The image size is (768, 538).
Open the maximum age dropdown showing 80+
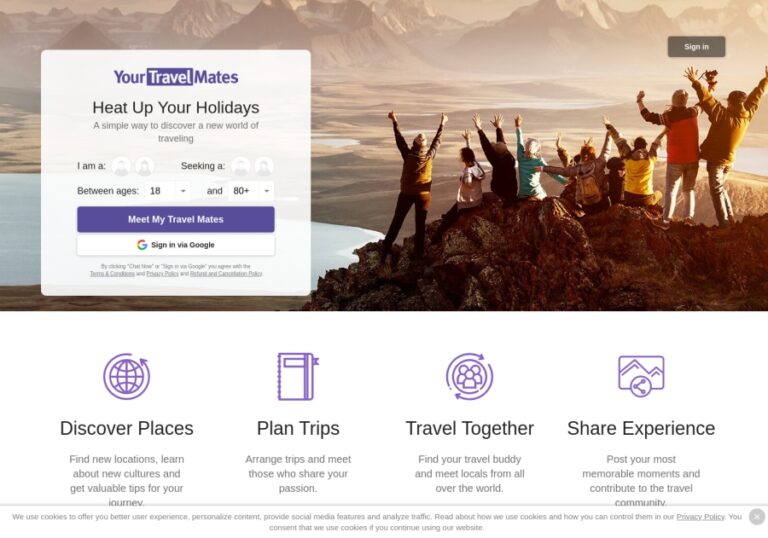click(251, 191)
